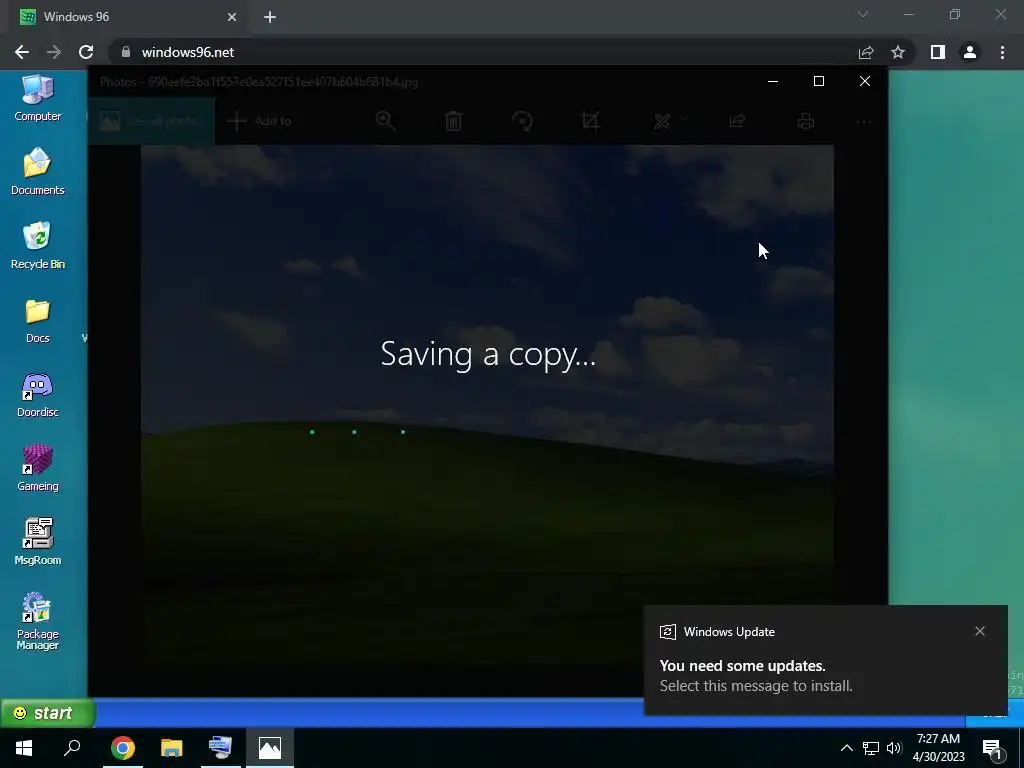Click the print icon in Photos toolbar

click(806, 121)
